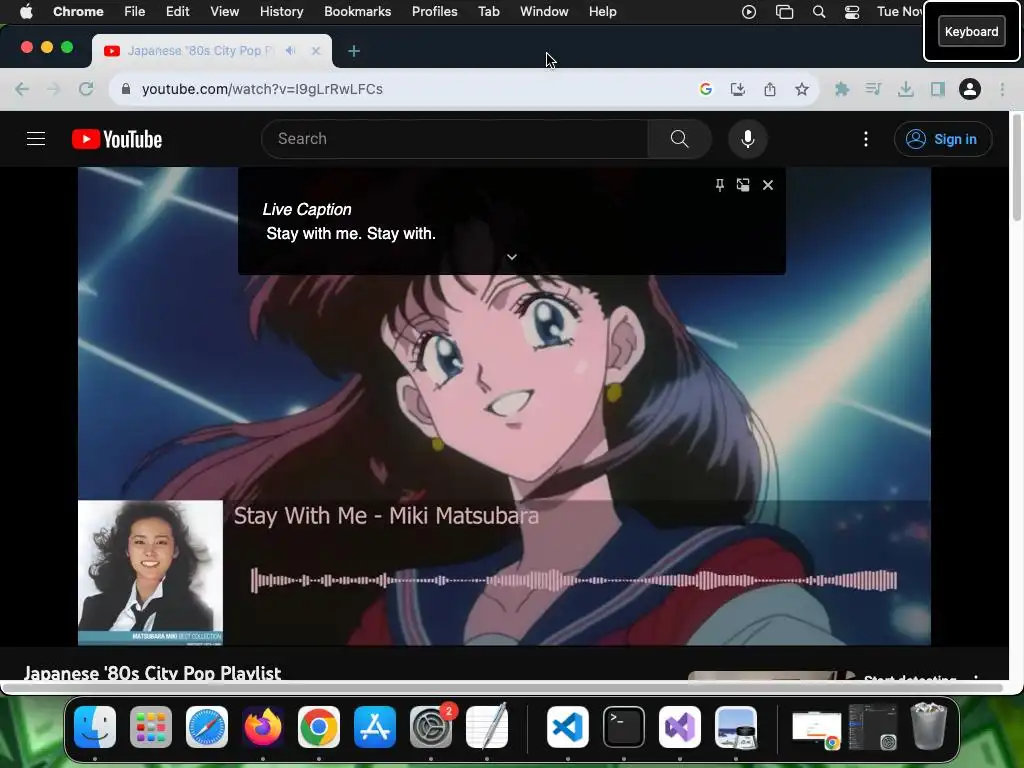The height and width of the screenshot is (768, 1024).
Task: Open System Settings from the Dock
Action: coord(431,726)
